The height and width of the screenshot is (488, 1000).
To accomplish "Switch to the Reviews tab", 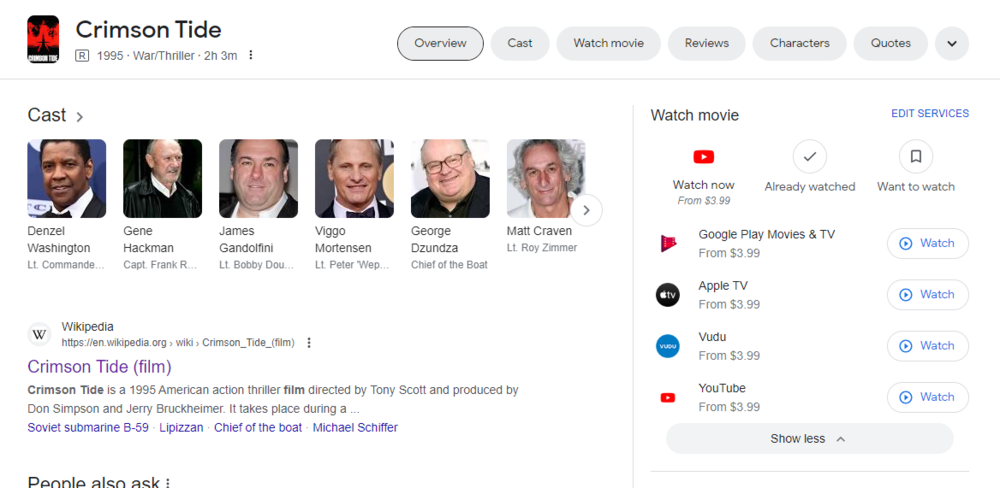I will coord(706,44).
